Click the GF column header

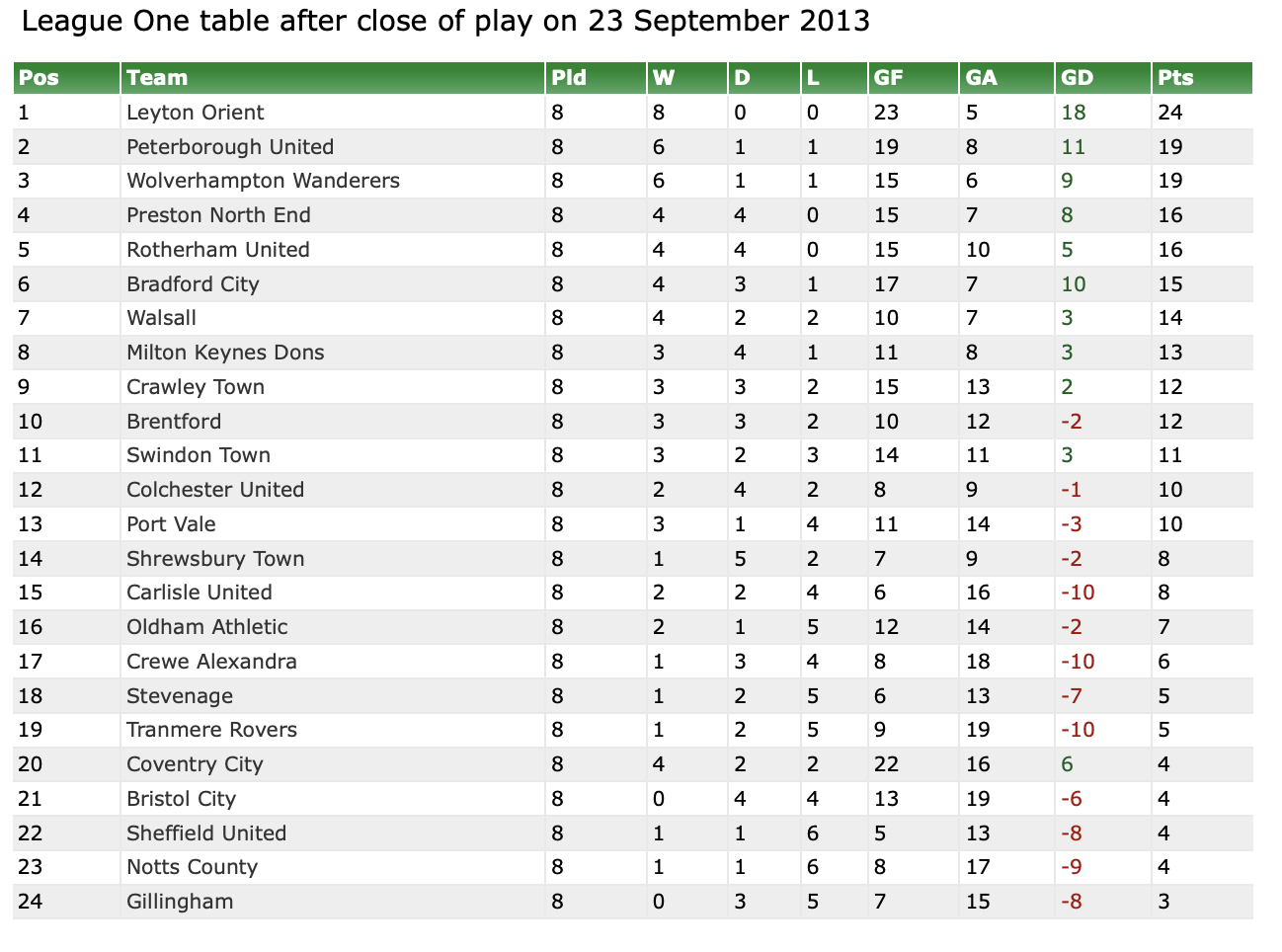click(x=889, y=78)
